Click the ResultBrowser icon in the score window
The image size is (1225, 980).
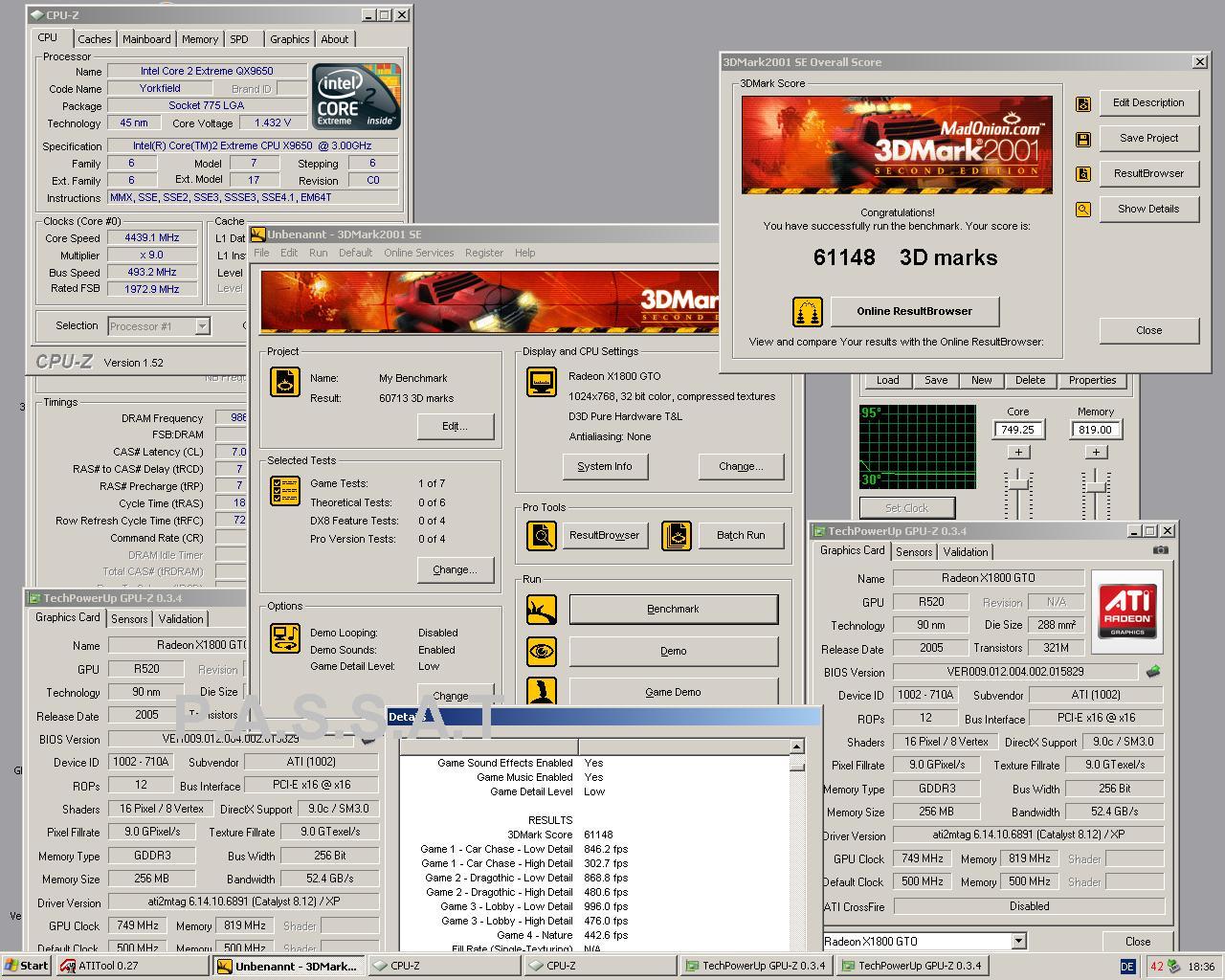1083,174
